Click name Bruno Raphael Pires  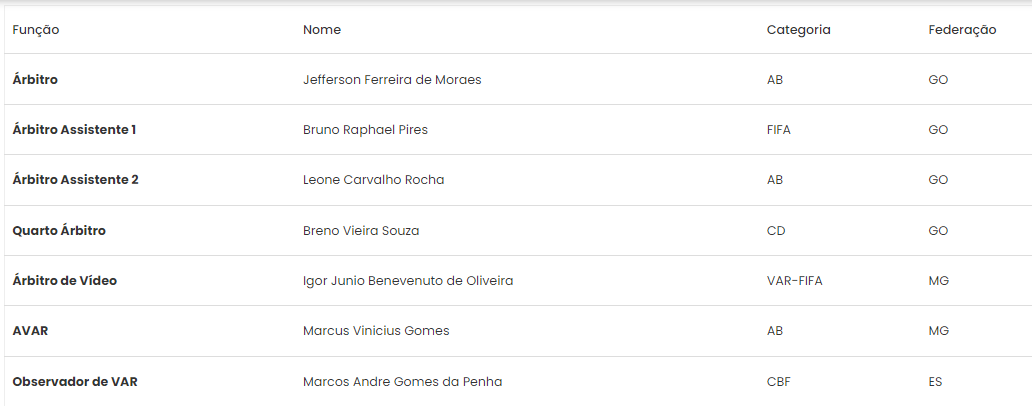(365, 130)
